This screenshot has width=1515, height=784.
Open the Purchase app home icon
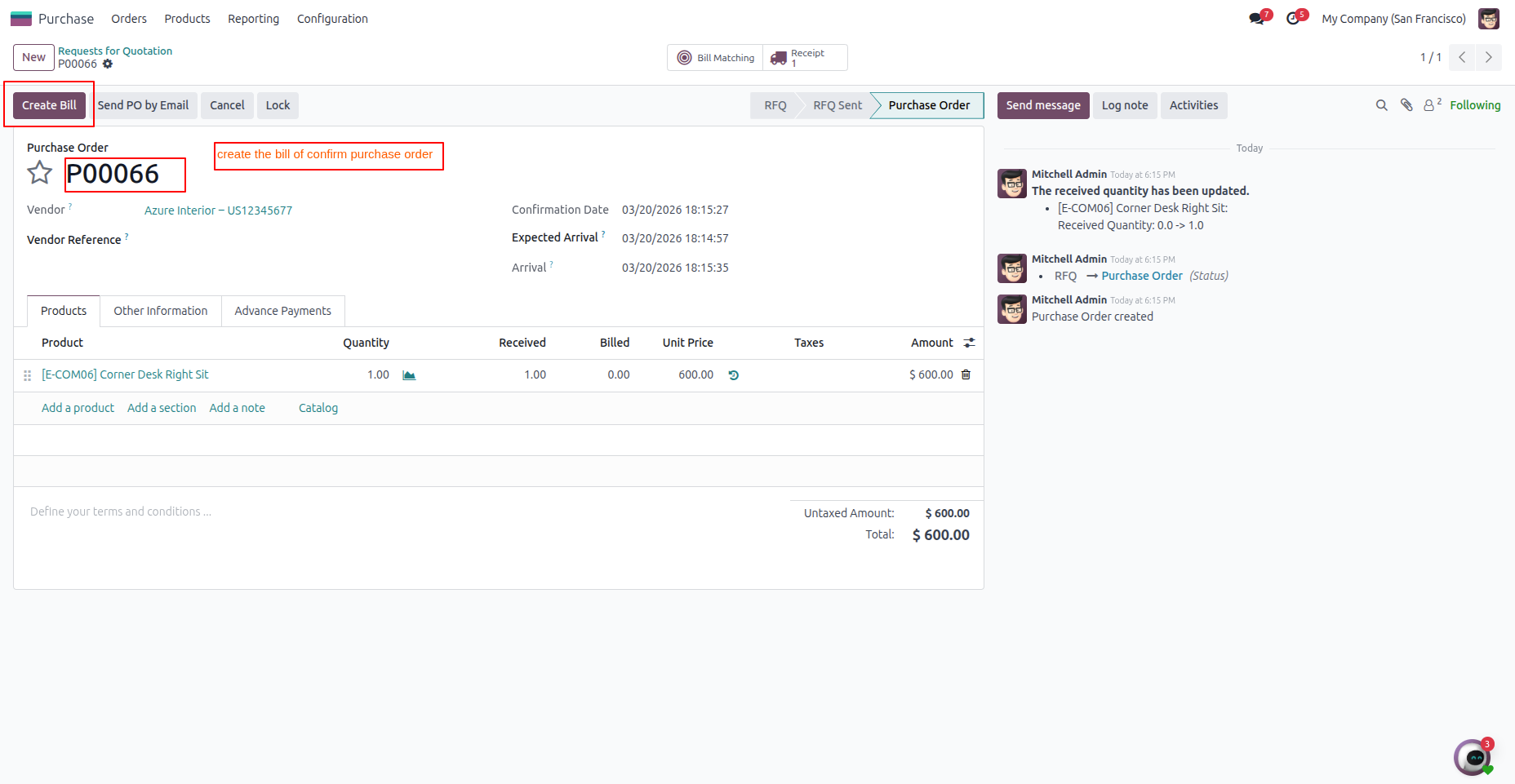[21, 19]
